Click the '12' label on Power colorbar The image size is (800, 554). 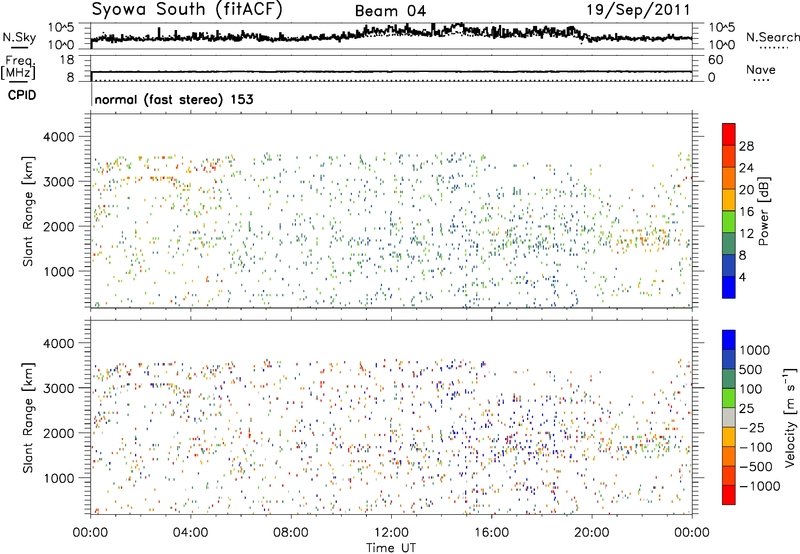coord(746,234)
